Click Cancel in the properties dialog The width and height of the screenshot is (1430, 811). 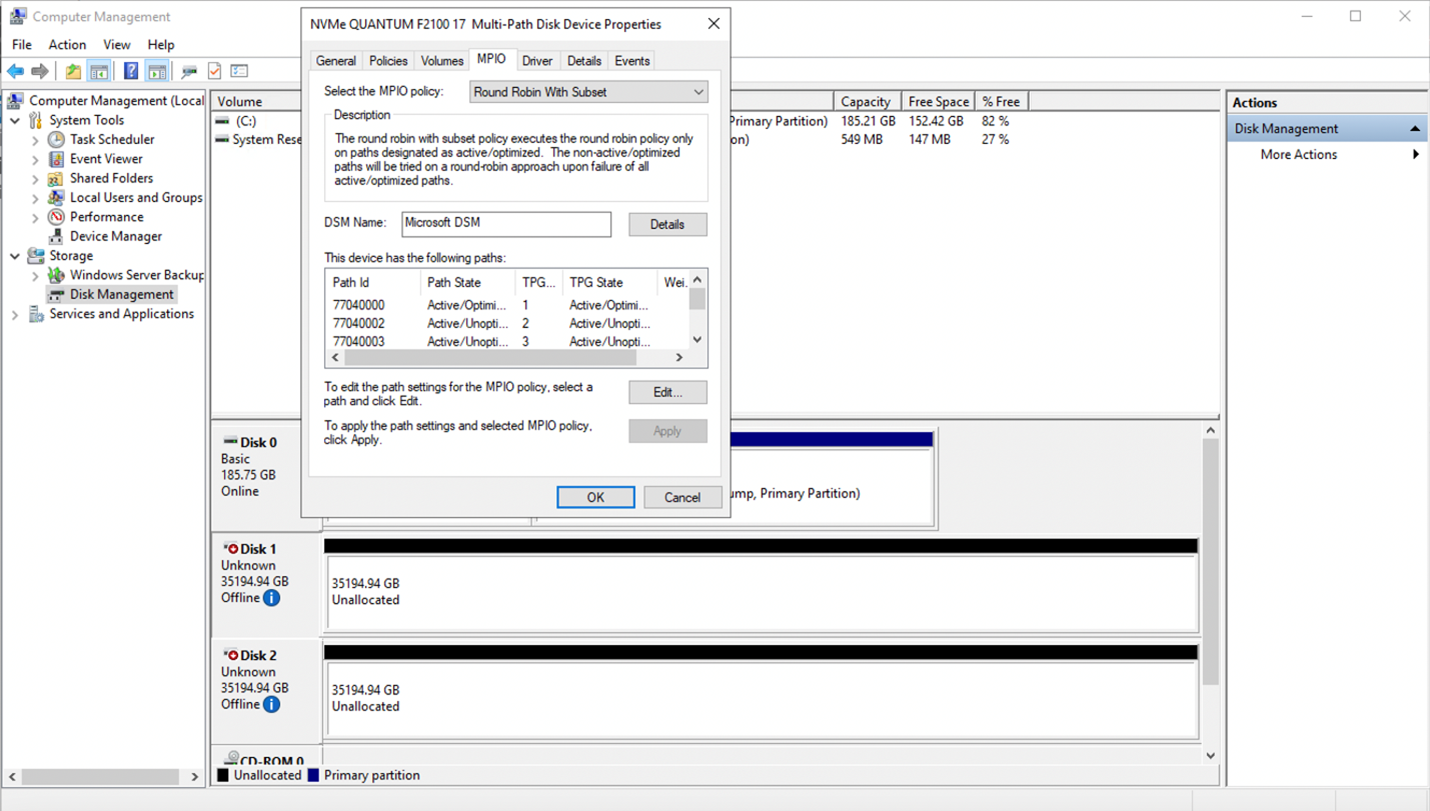pyautogui.click(x=682, y=497)
